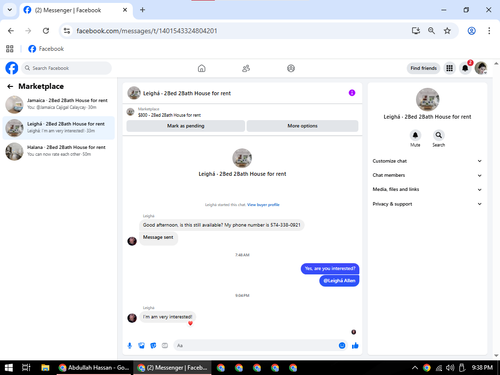Open the notifications bell
Image resolution: width=500 pixels, height=375 pixels.
point(465,68)
